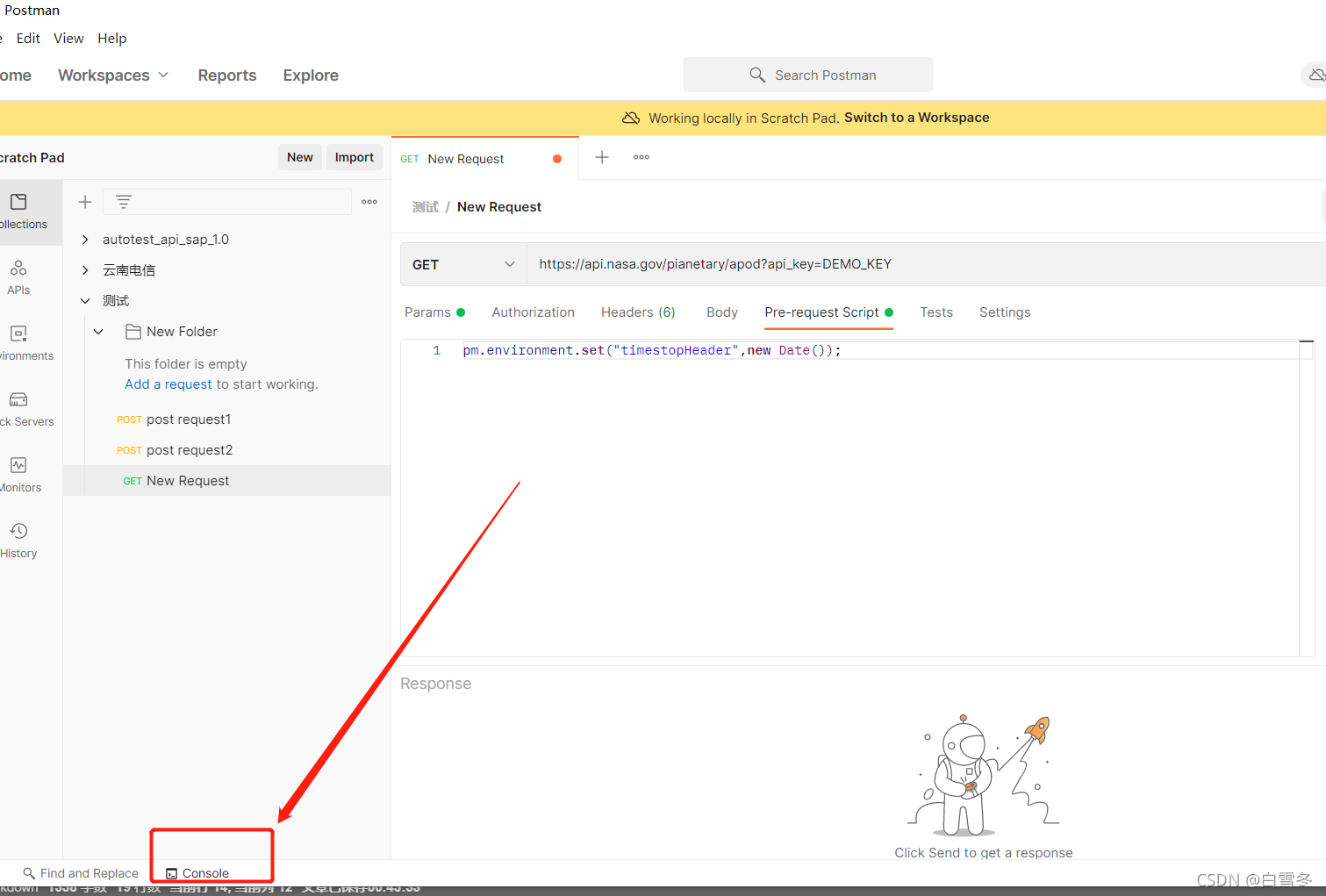Click the New Folder folder icon
This screenshot has width=1326, height=896.
(133, 332)
